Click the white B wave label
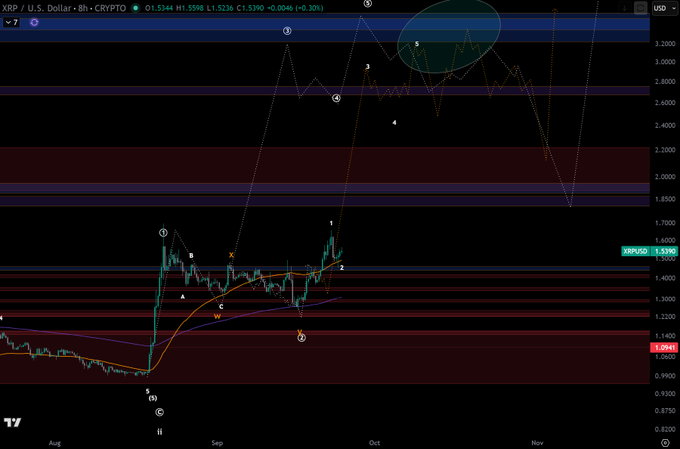This screenshot has height=449, width=680. (191, 256)
